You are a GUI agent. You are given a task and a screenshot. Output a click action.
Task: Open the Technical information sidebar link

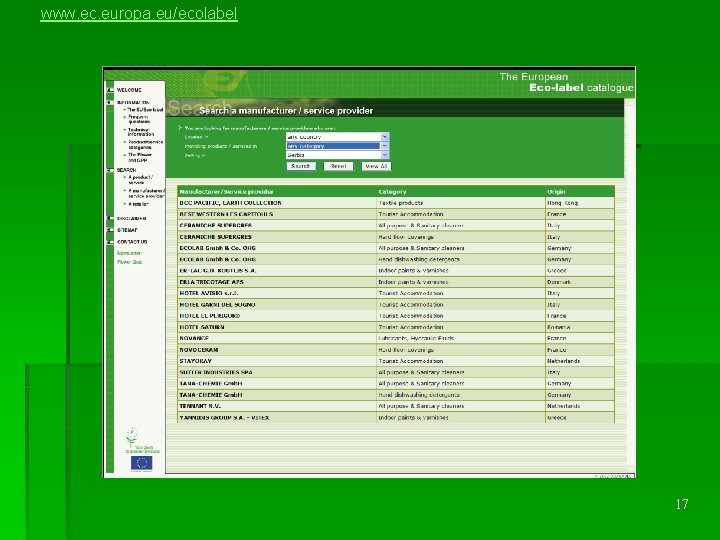(141, 132)
